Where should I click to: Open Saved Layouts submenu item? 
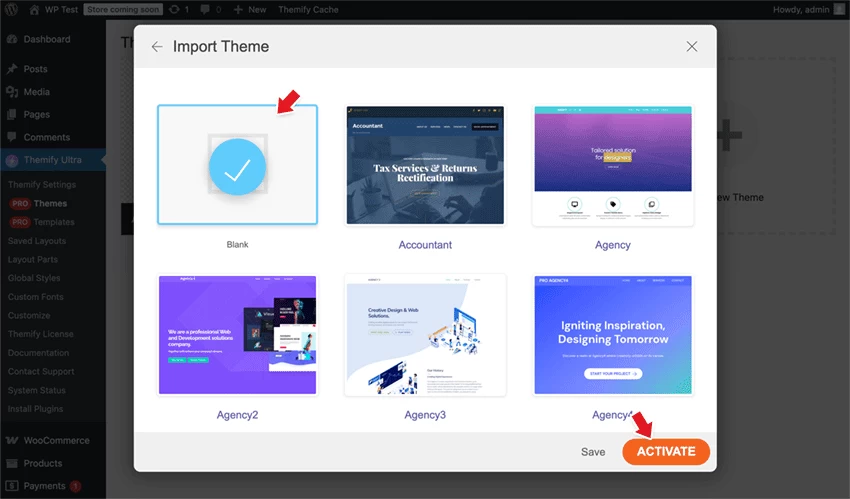[37, 241]
